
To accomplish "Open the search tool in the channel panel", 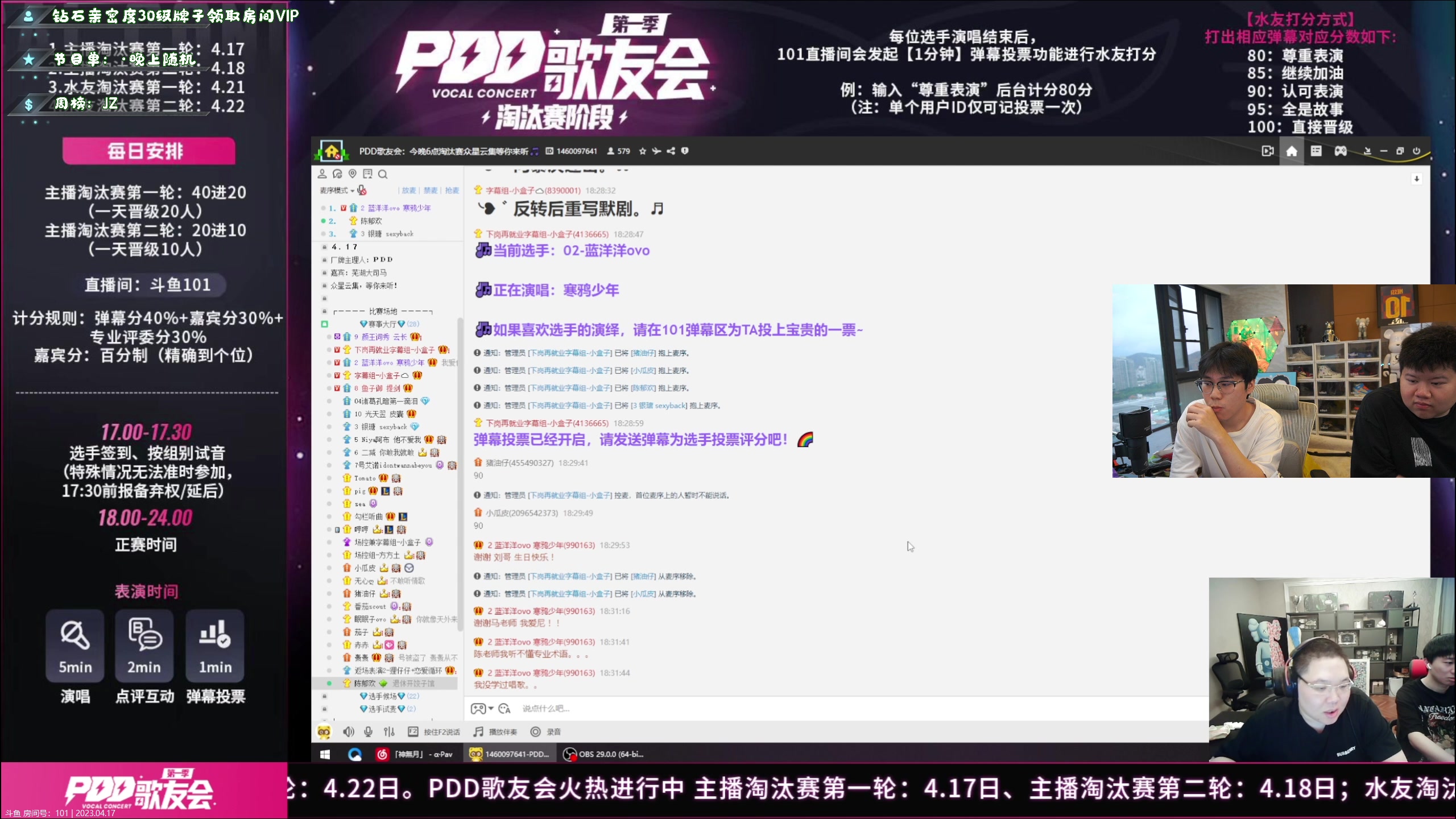I will (x=383, y=175).
